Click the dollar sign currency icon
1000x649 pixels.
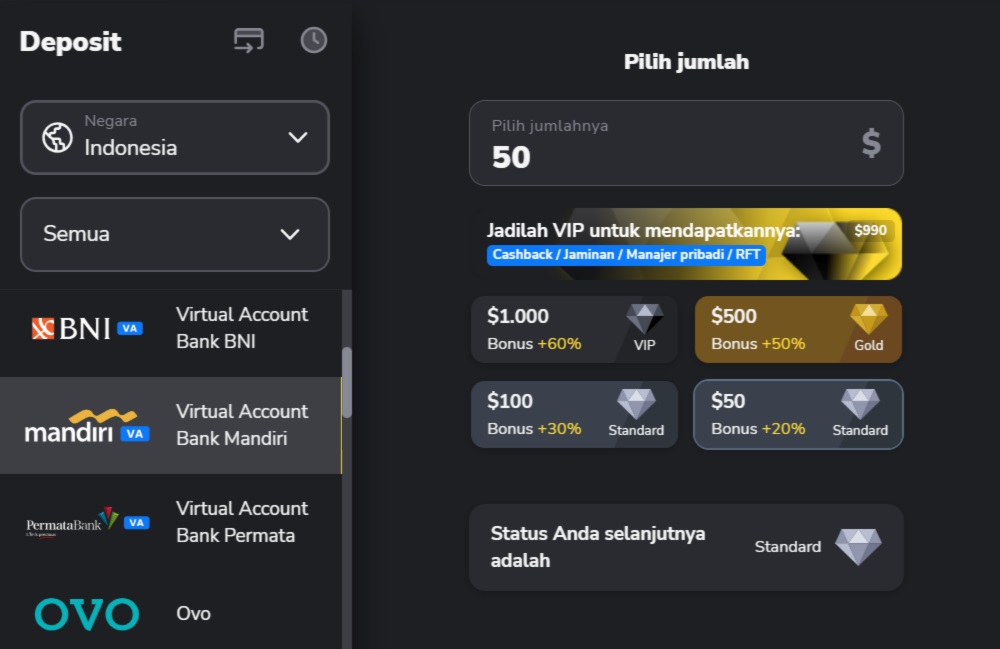(x=871, y=144)
